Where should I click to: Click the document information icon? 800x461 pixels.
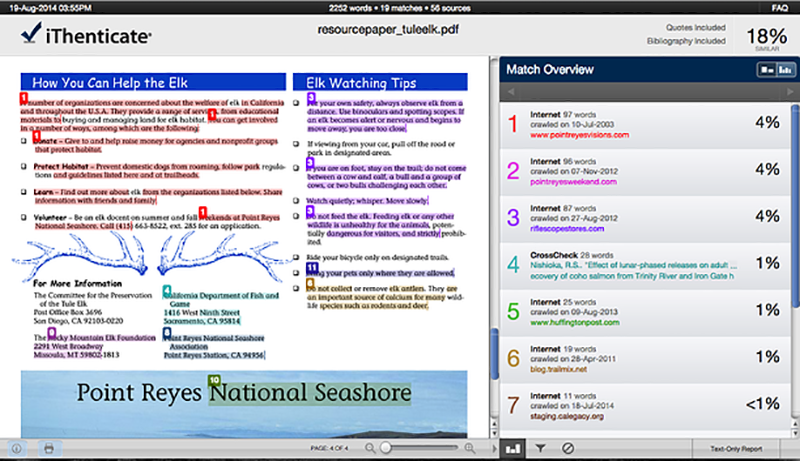pyautogui.click(x=17, y=449)
